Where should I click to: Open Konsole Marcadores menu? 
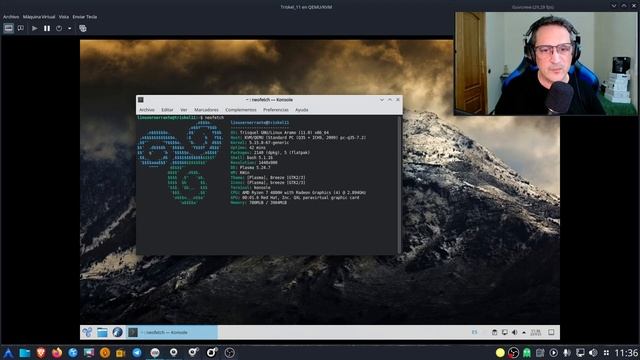coord(206,110)
